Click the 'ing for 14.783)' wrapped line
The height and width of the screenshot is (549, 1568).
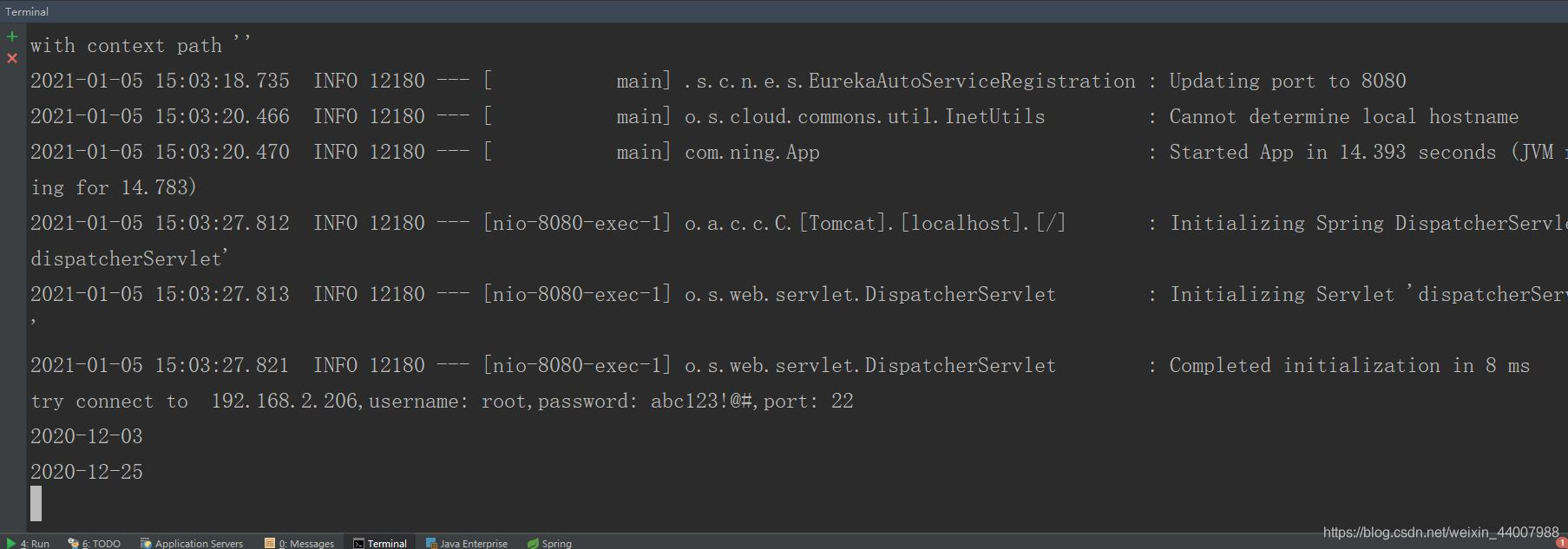(114, 187)
